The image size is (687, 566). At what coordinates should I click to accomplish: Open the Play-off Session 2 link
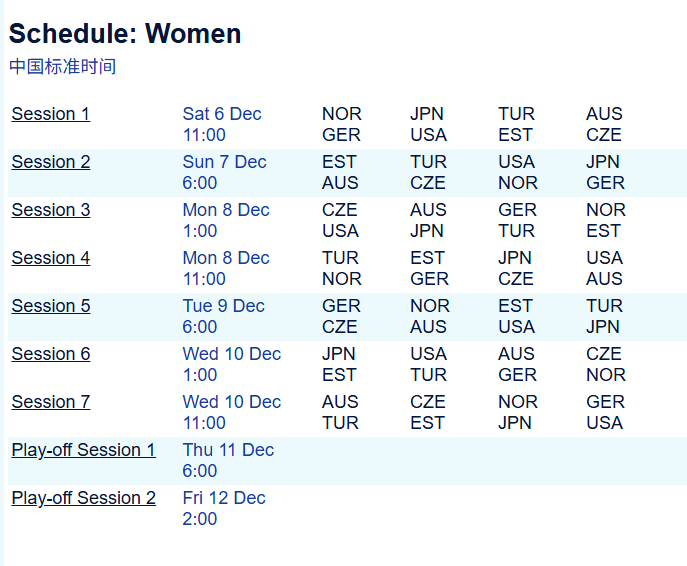click(84, 499)
